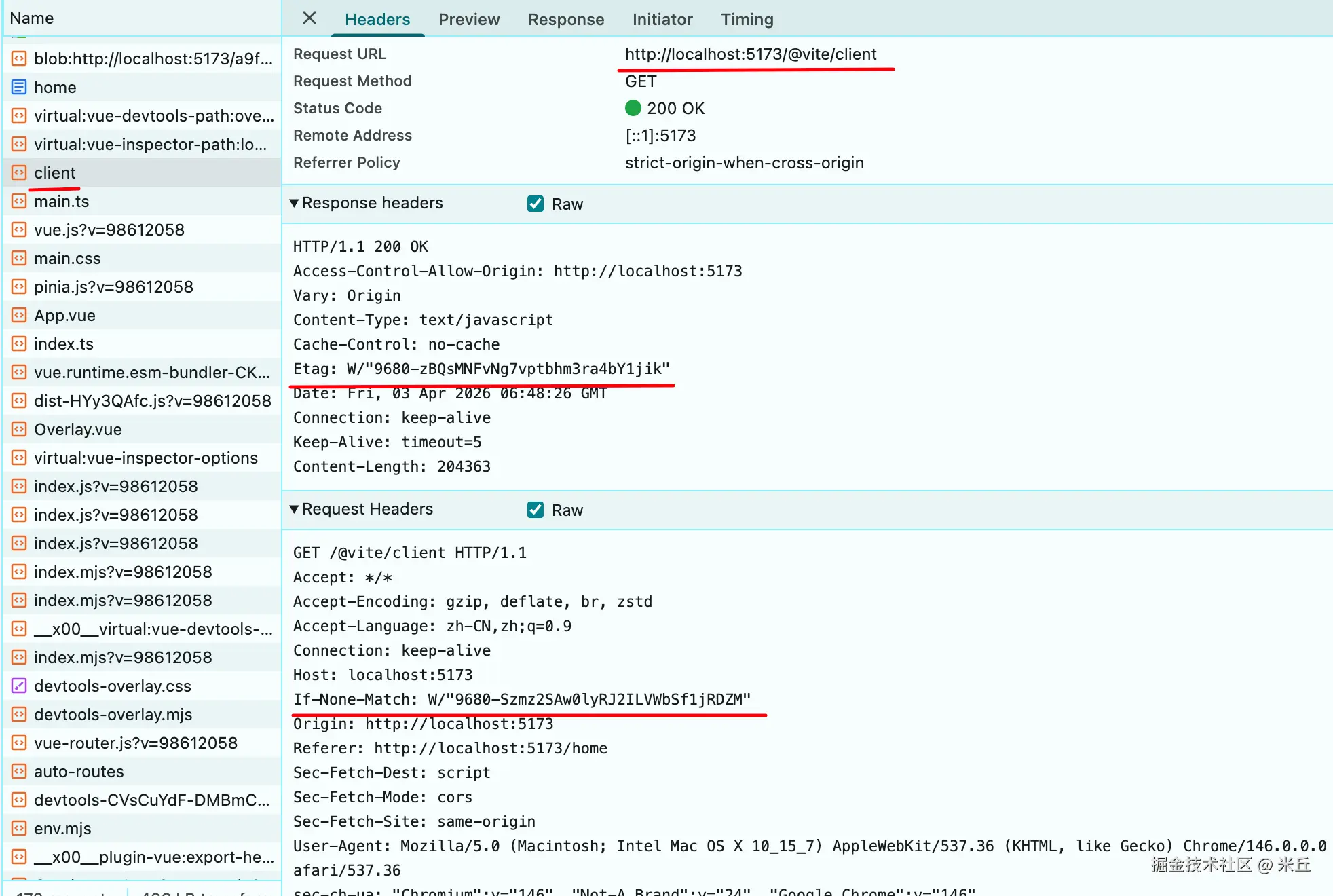Image resolution: width=1333 pixels, height=896 pixels.
Task: Switch to the Preview tab
Action: coord(468,20)
